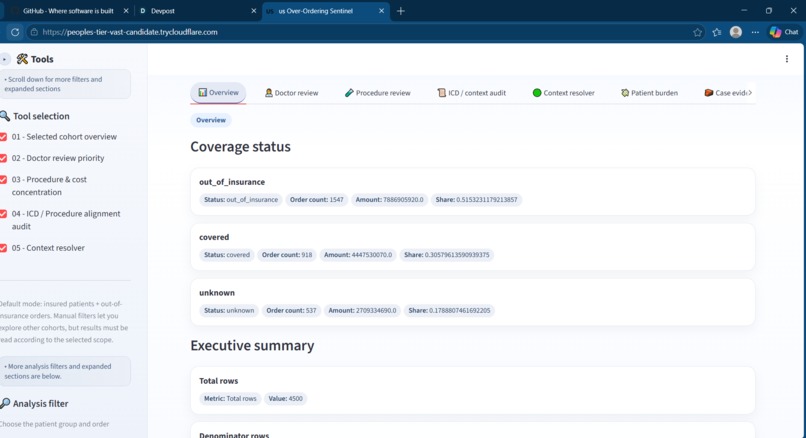Click the Coverage status heading

point(240,147)
